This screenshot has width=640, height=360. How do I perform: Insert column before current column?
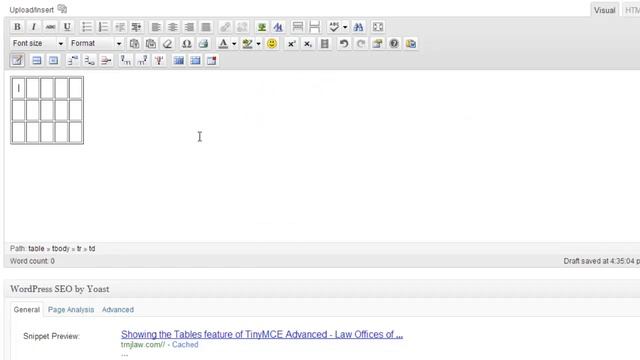126,60
